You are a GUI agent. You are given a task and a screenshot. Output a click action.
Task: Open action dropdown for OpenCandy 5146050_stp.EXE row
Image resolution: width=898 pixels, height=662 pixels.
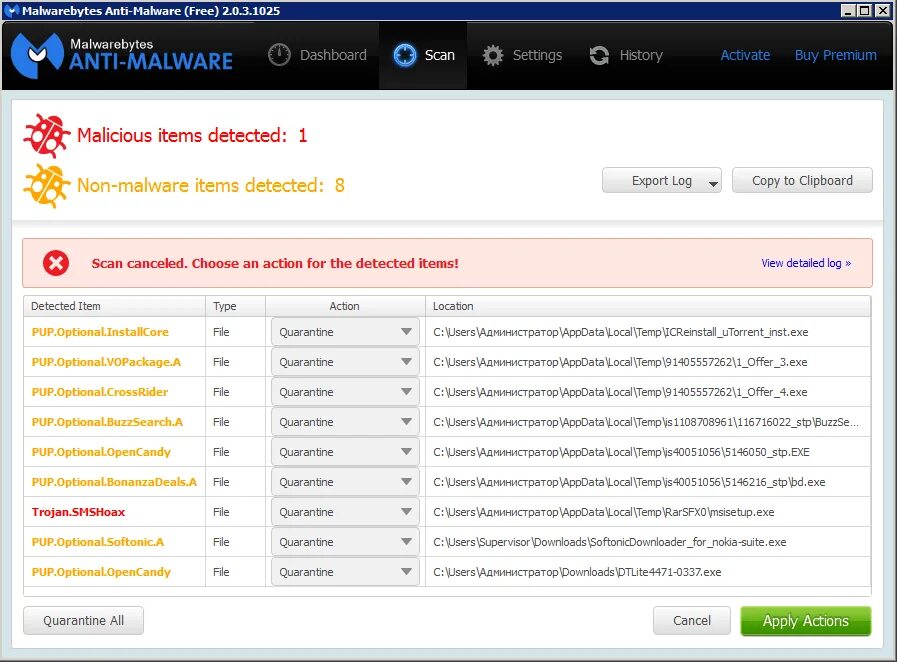coord(345,452)
